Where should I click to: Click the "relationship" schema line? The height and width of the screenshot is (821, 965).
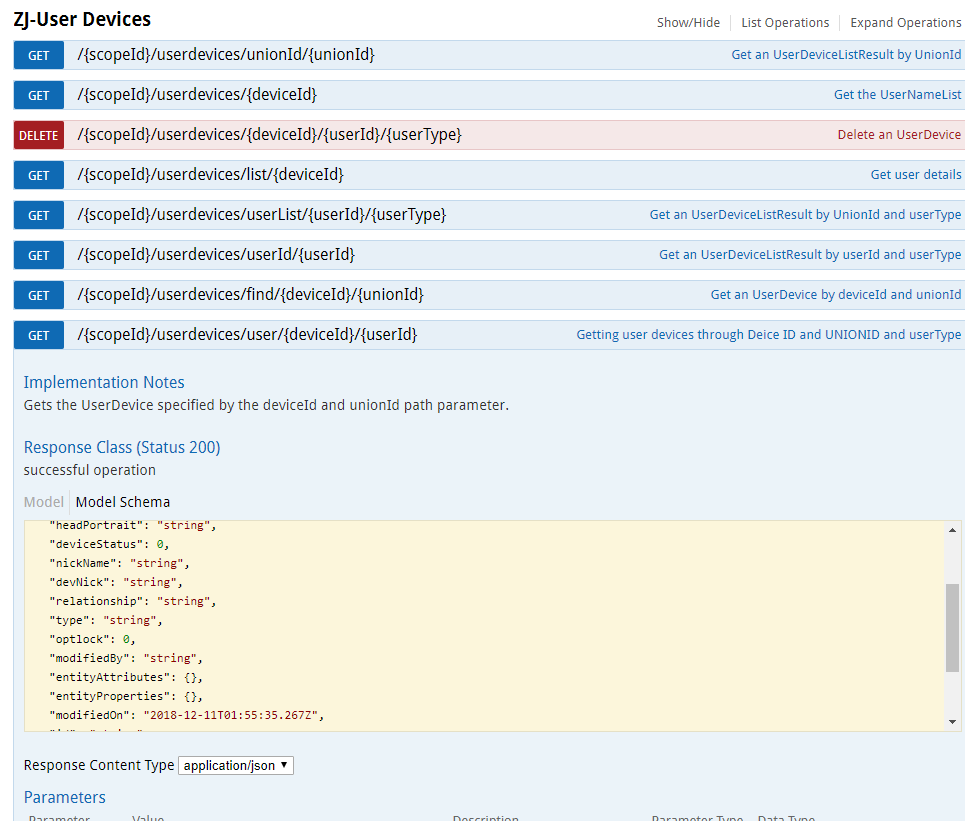pyautogui.click(x=132, y=601)
